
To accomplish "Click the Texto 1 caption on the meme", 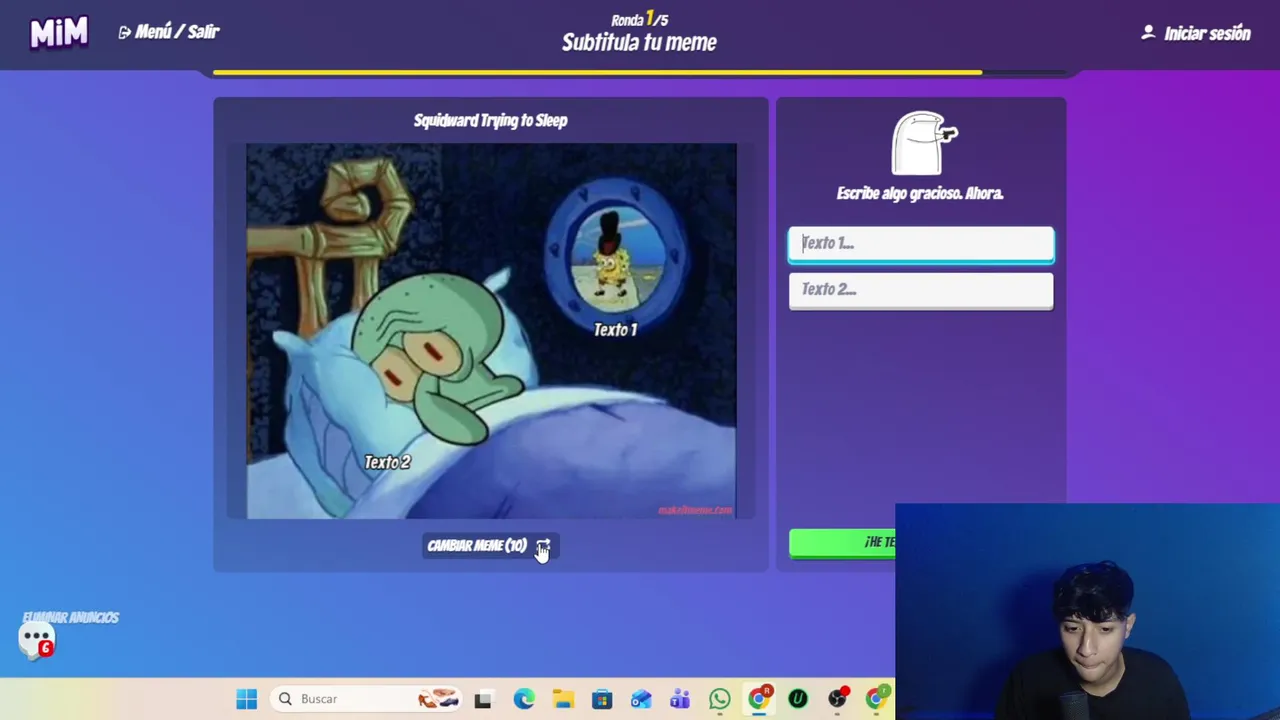I will 615,330.
